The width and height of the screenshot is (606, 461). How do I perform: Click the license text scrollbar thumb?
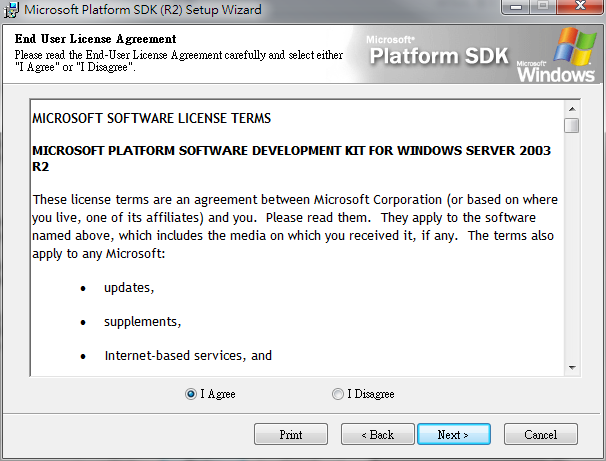(x=572, y=126)
